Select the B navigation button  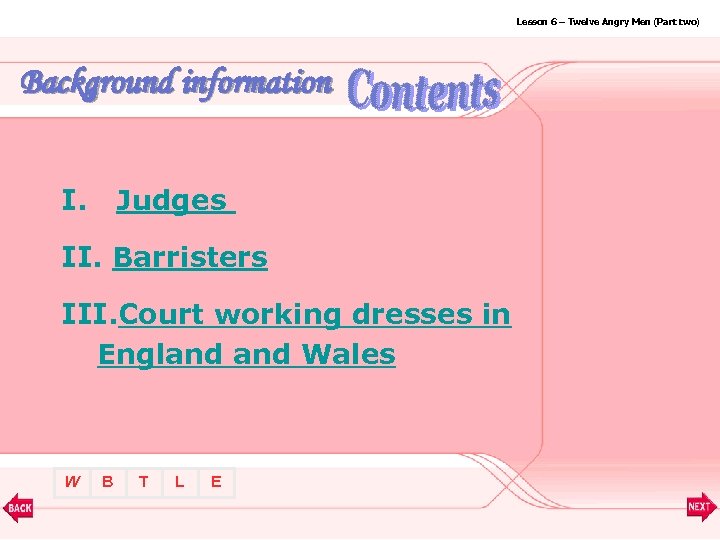(108, 482)
